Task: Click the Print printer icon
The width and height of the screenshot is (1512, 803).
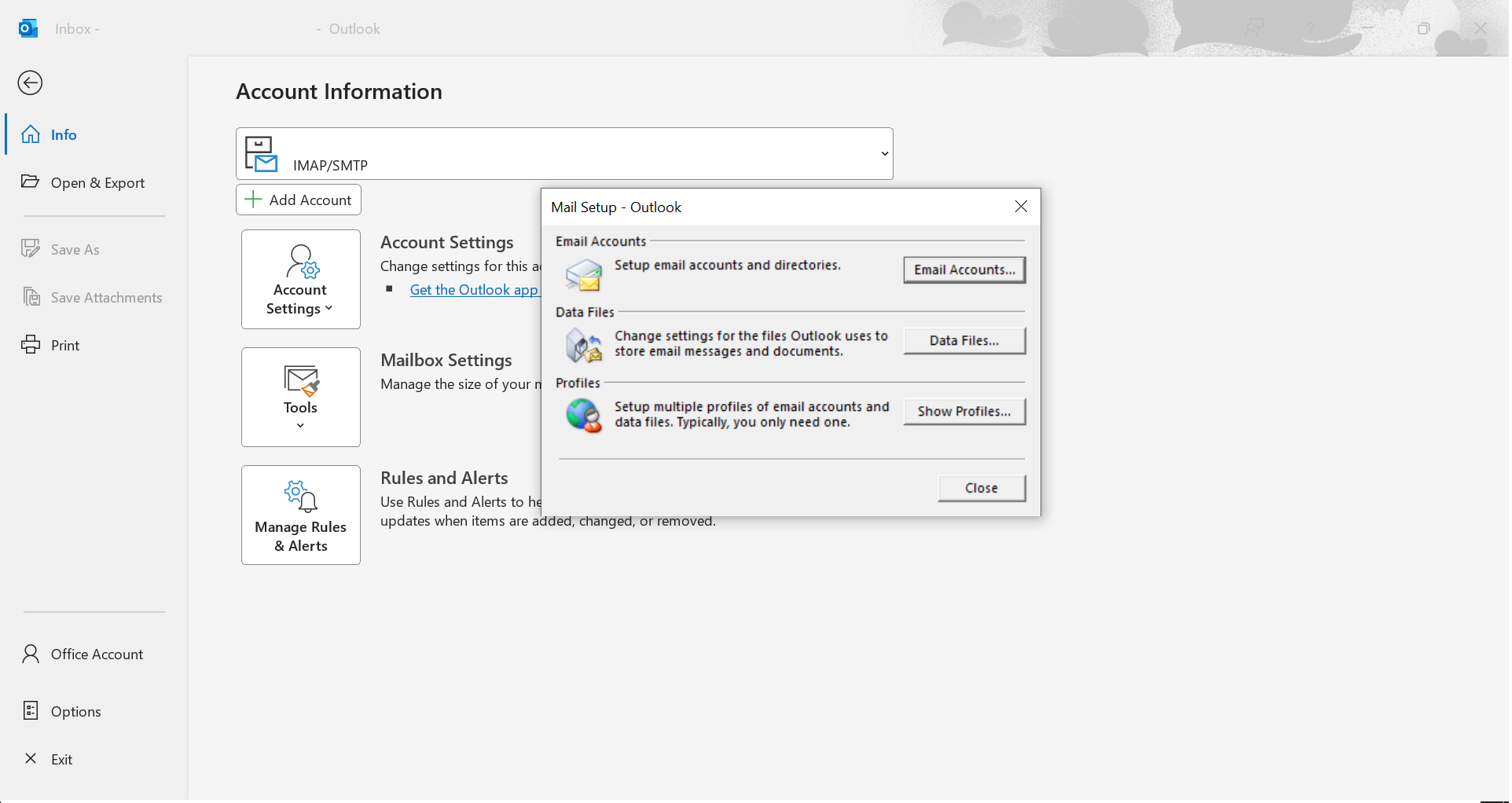Action: pos(31,344)
